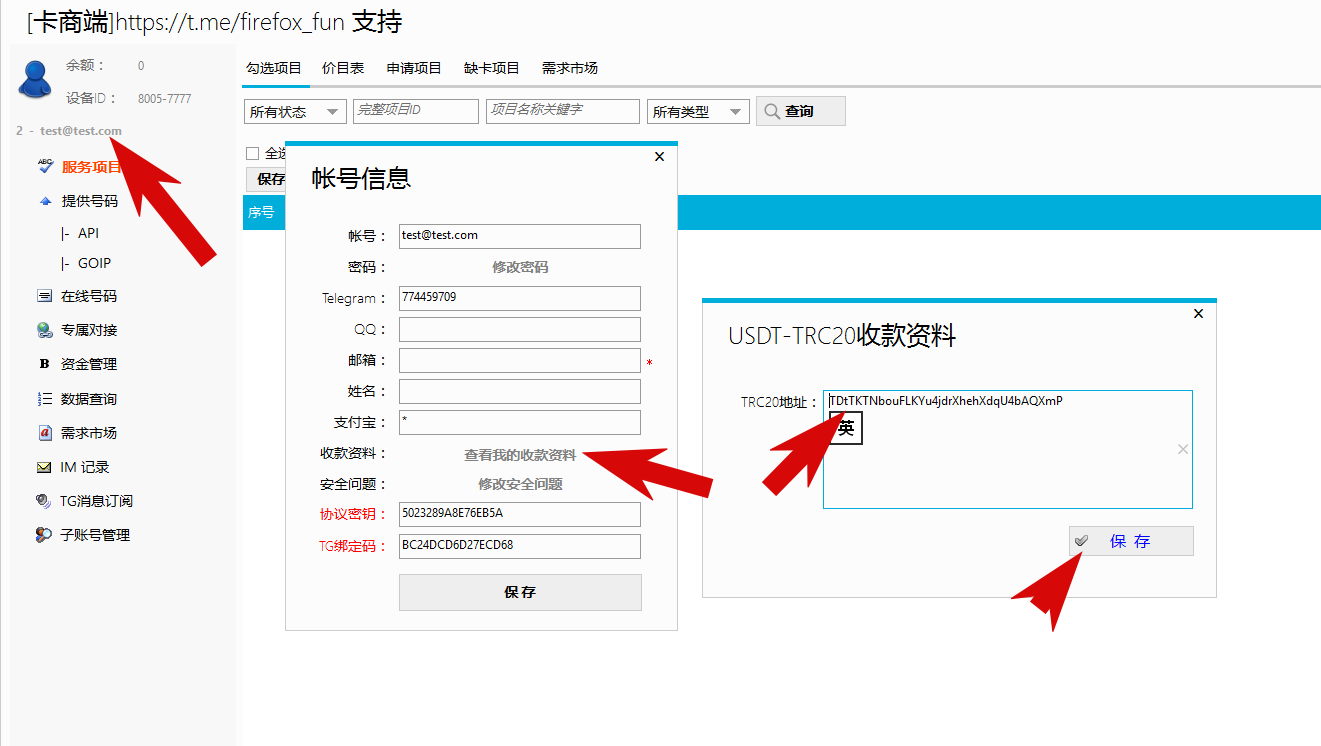Screen dimensions: 1321x746
Task: Switch to the 价目表 tab
Action: coord(343,68)
